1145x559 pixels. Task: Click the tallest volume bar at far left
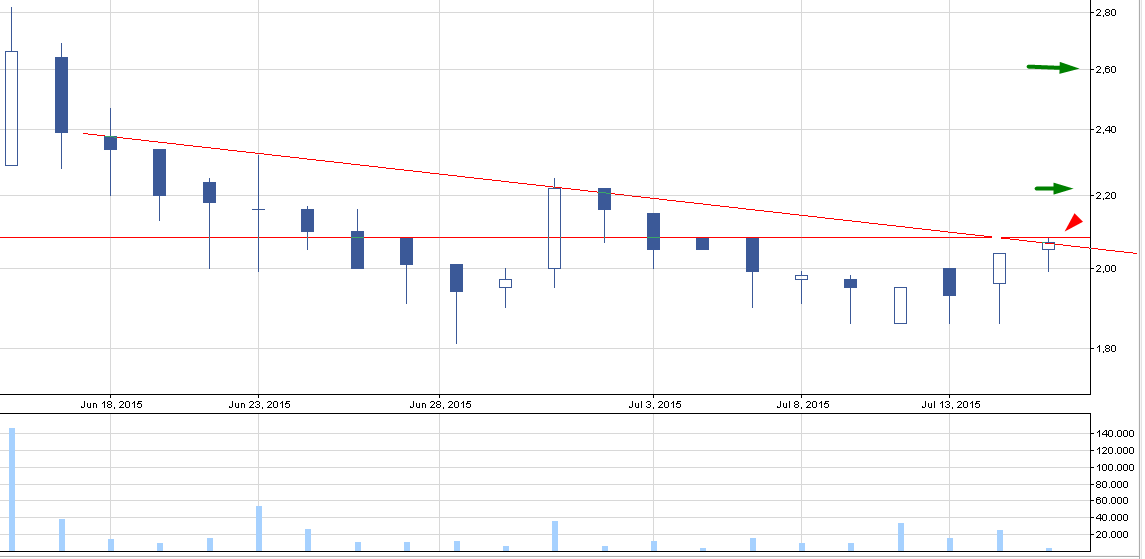(x=12, y=489)
